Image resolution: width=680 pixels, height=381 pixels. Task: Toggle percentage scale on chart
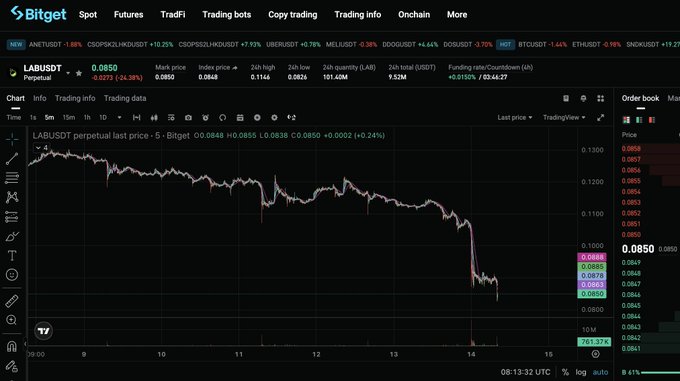565,372
